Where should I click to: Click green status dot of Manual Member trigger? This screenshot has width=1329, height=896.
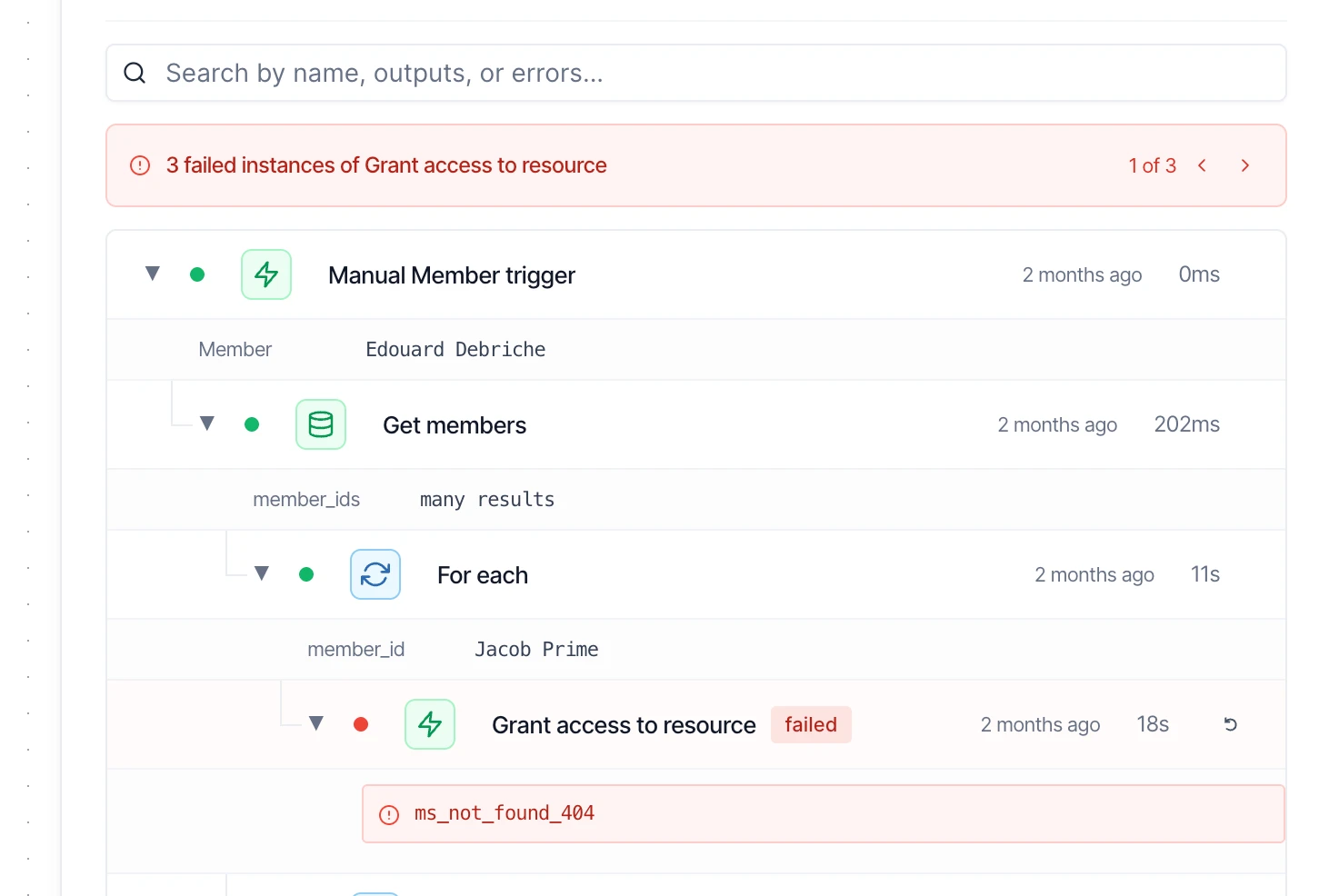point(197,274)
